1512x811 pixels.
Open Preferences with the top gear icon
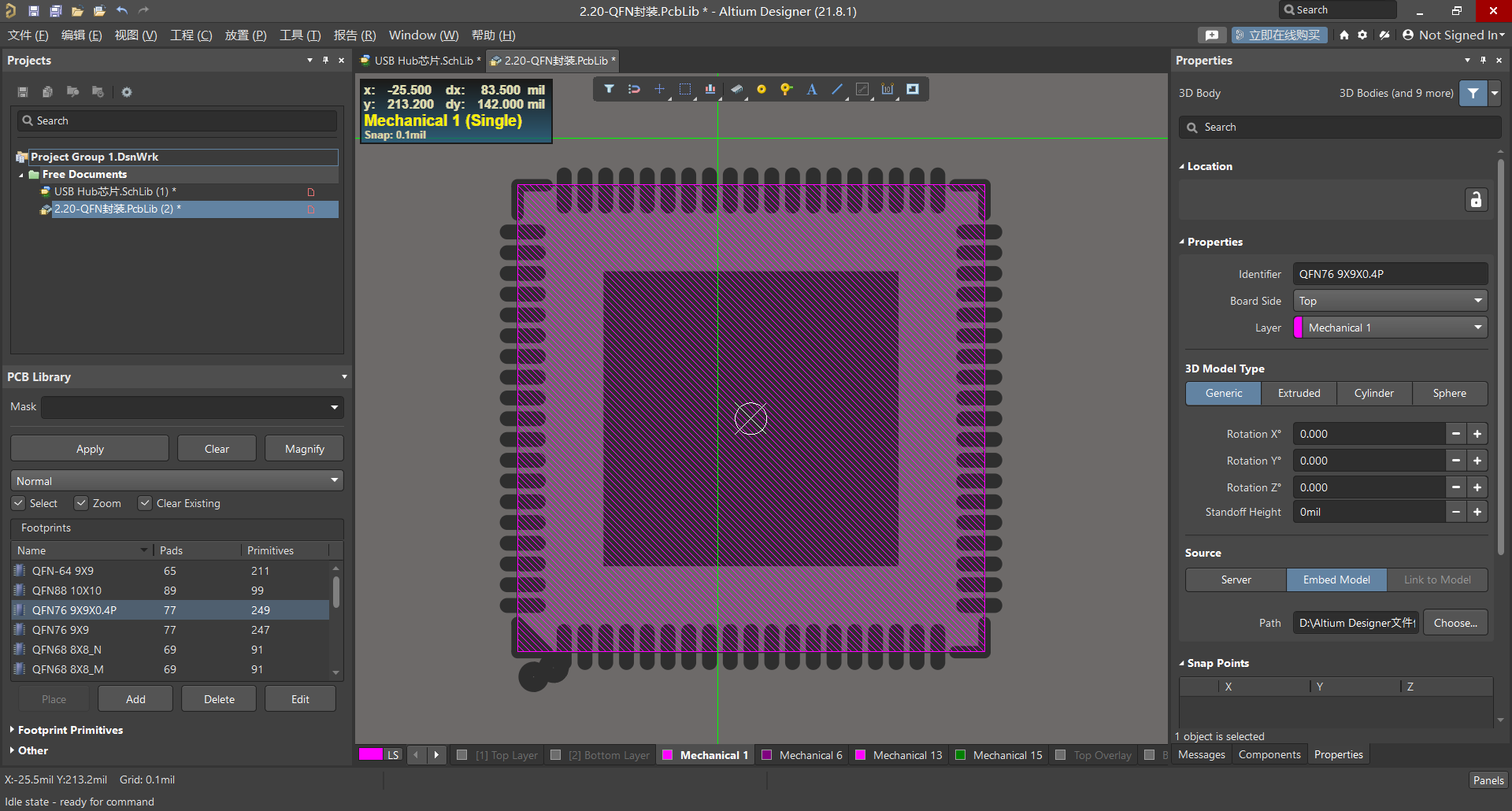pos(1362,35)
